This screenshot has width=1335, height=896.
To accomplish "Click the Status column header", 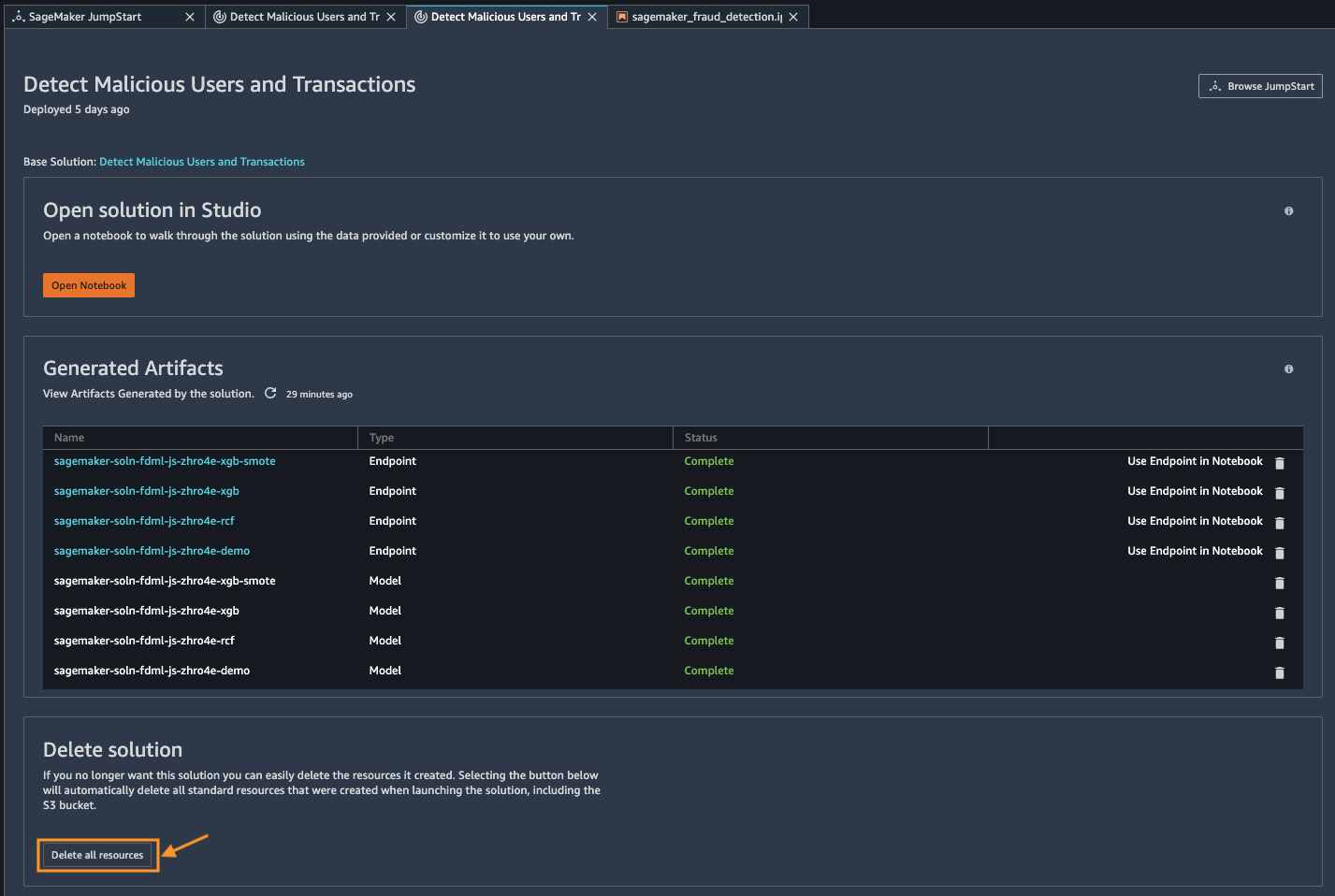I will [x=701, y=438].
